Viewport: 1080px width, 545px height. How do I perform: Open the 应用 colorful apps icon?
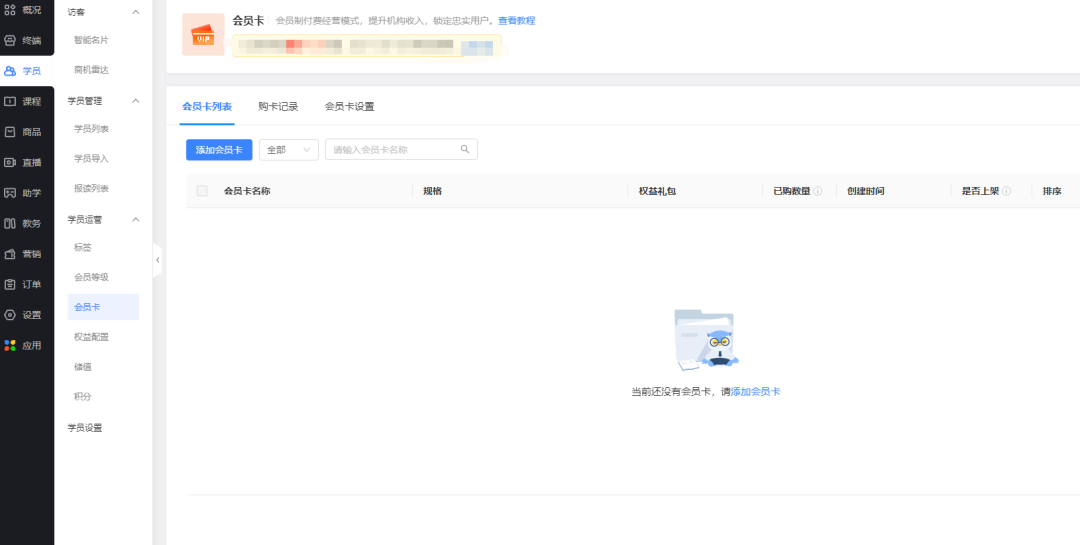(x=10, y=345)
